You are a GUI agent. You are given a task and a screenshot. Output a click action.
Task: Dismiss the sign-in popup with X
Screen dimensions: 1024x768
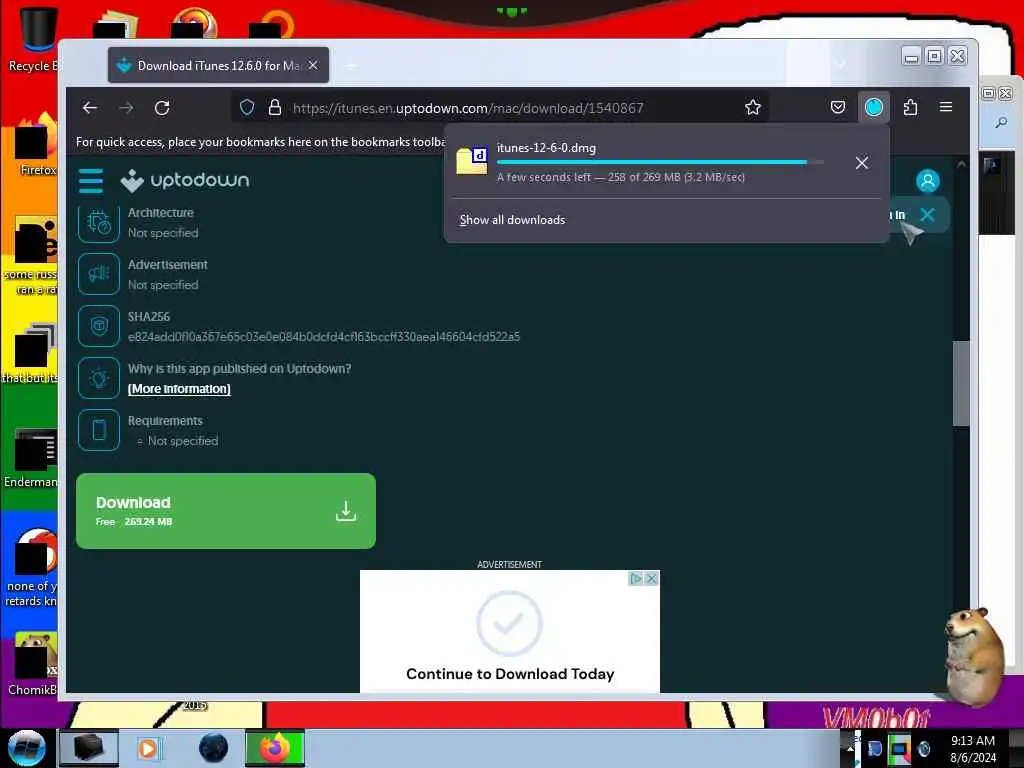pos(927,215)
